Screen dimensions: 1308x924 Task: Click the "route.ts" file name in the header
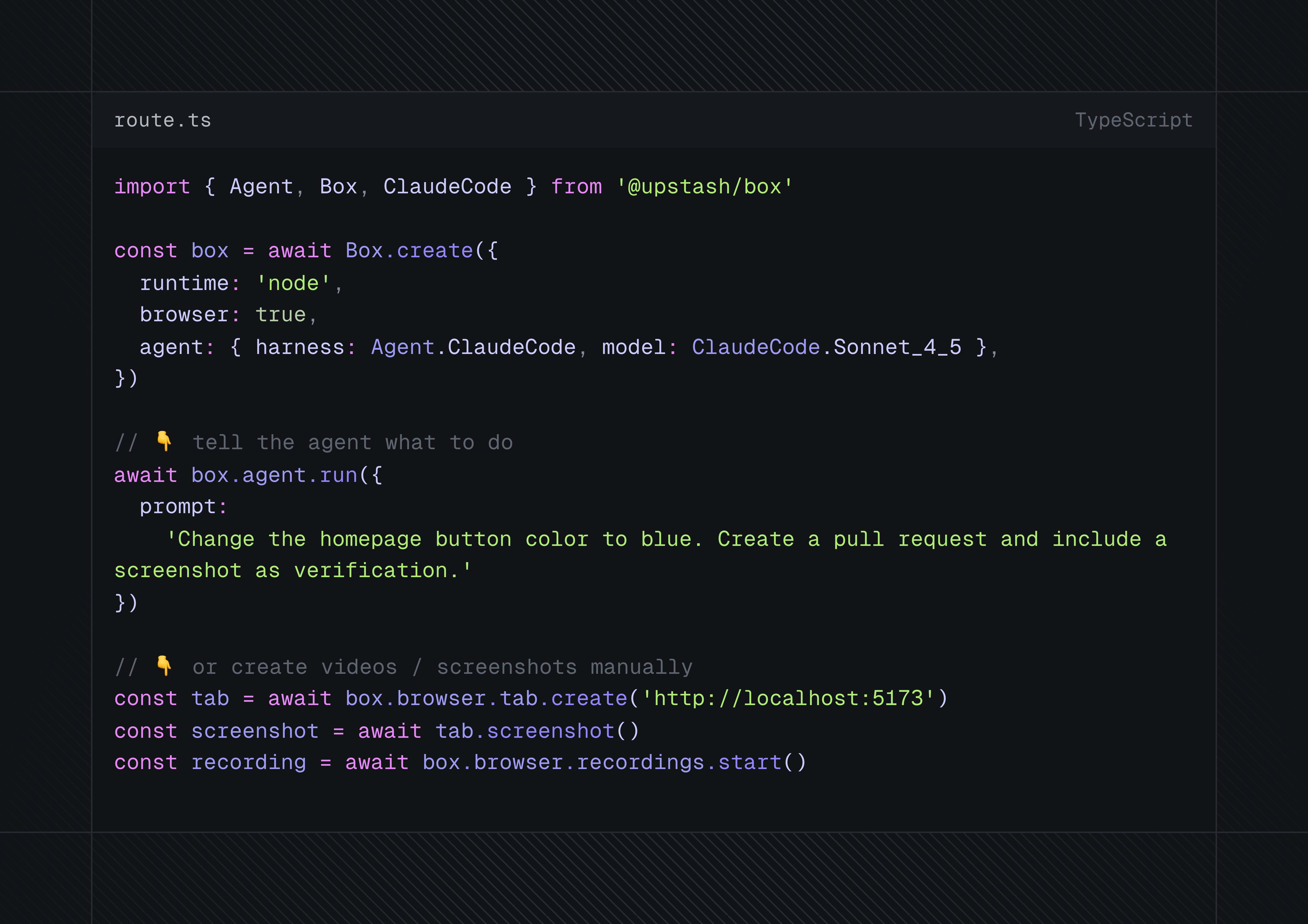tap(162, 120)
